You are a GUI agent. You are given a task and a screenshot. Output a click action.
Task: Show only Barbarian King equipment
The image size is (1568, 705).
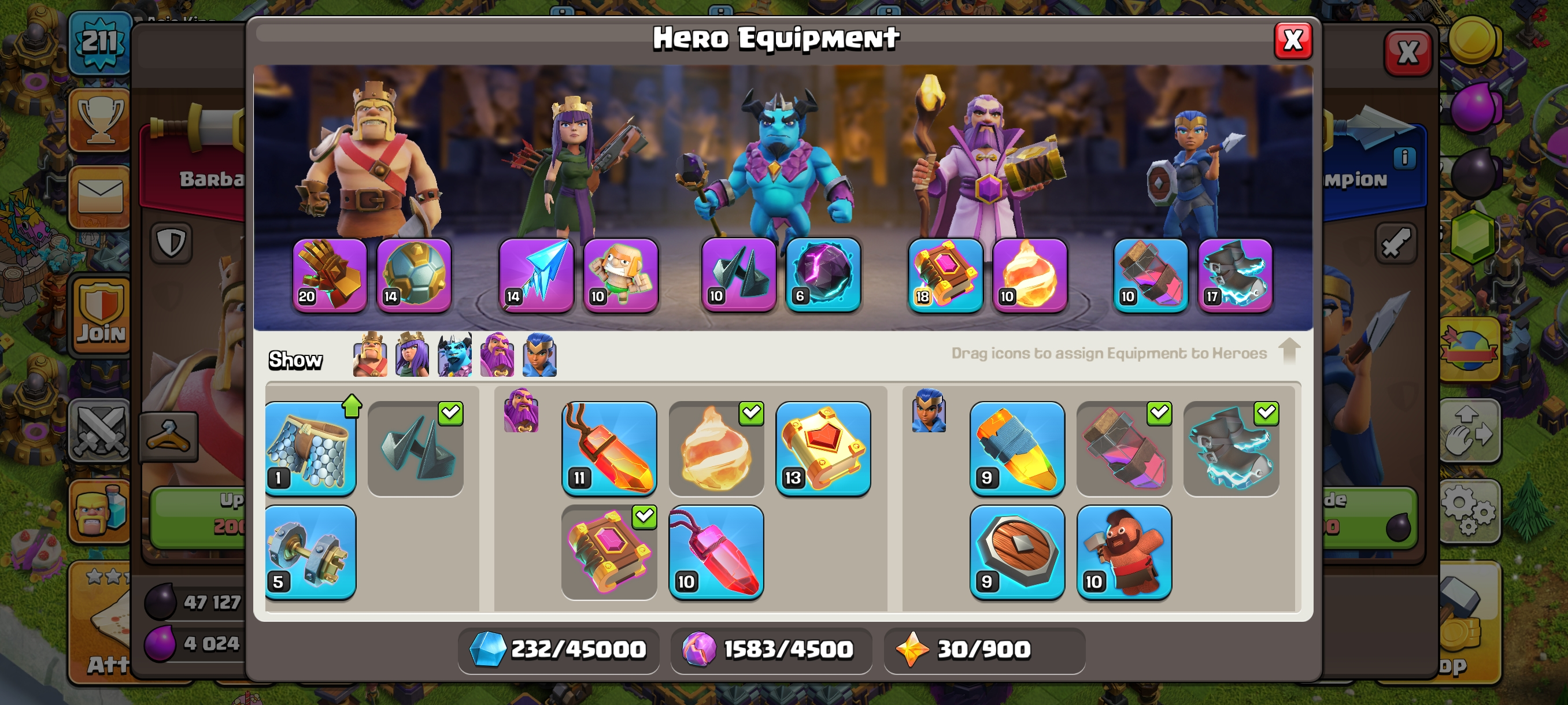370,355
